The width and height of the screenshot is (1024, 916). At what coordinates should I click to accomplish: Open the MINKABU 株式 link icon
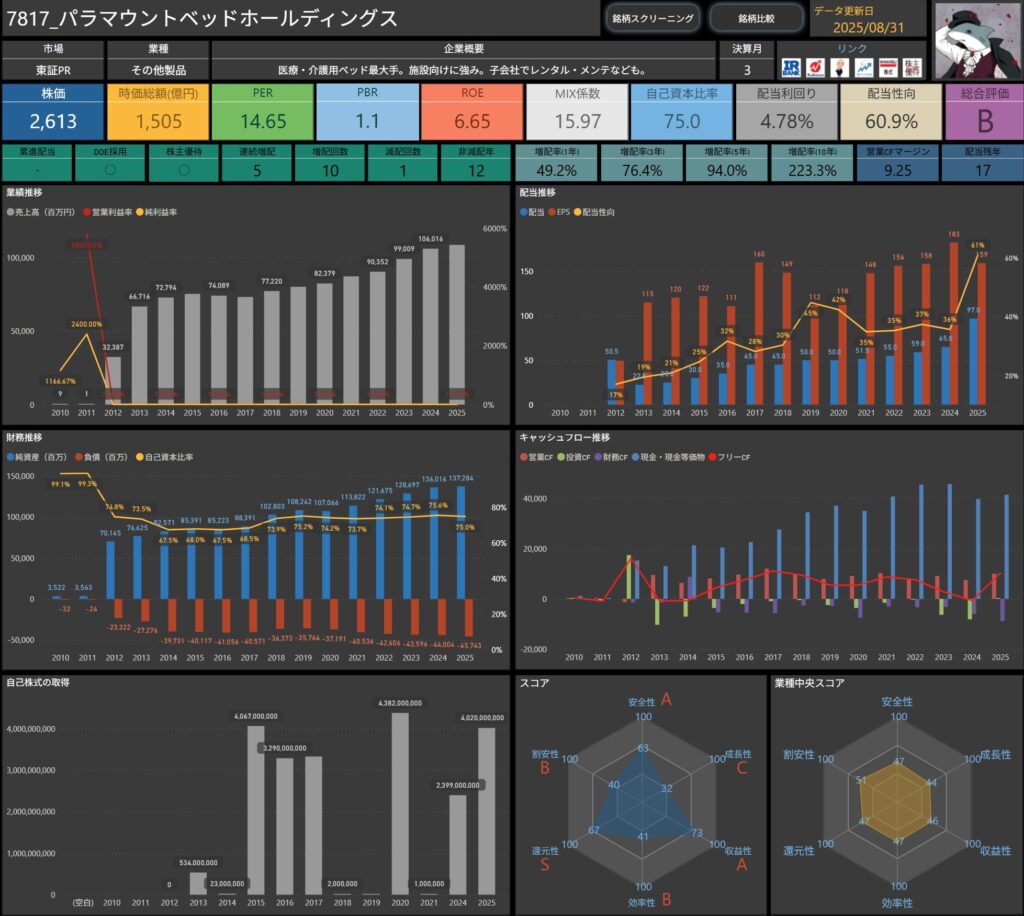[x=888, y=67]
